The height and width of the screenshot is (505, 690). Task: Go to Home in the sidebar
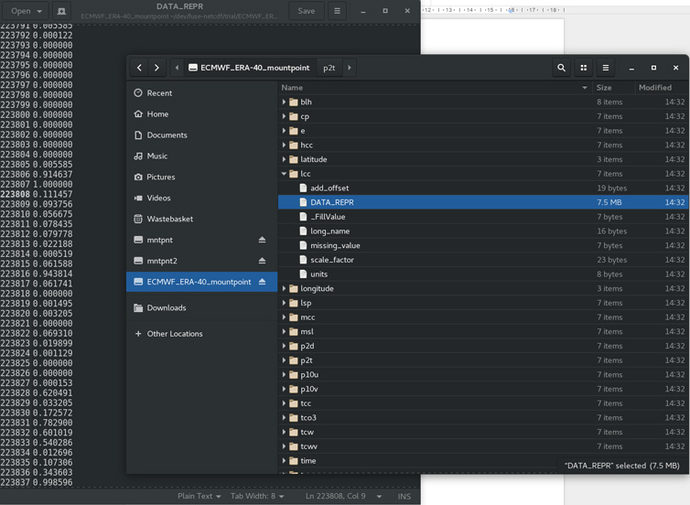click(202, 114)
